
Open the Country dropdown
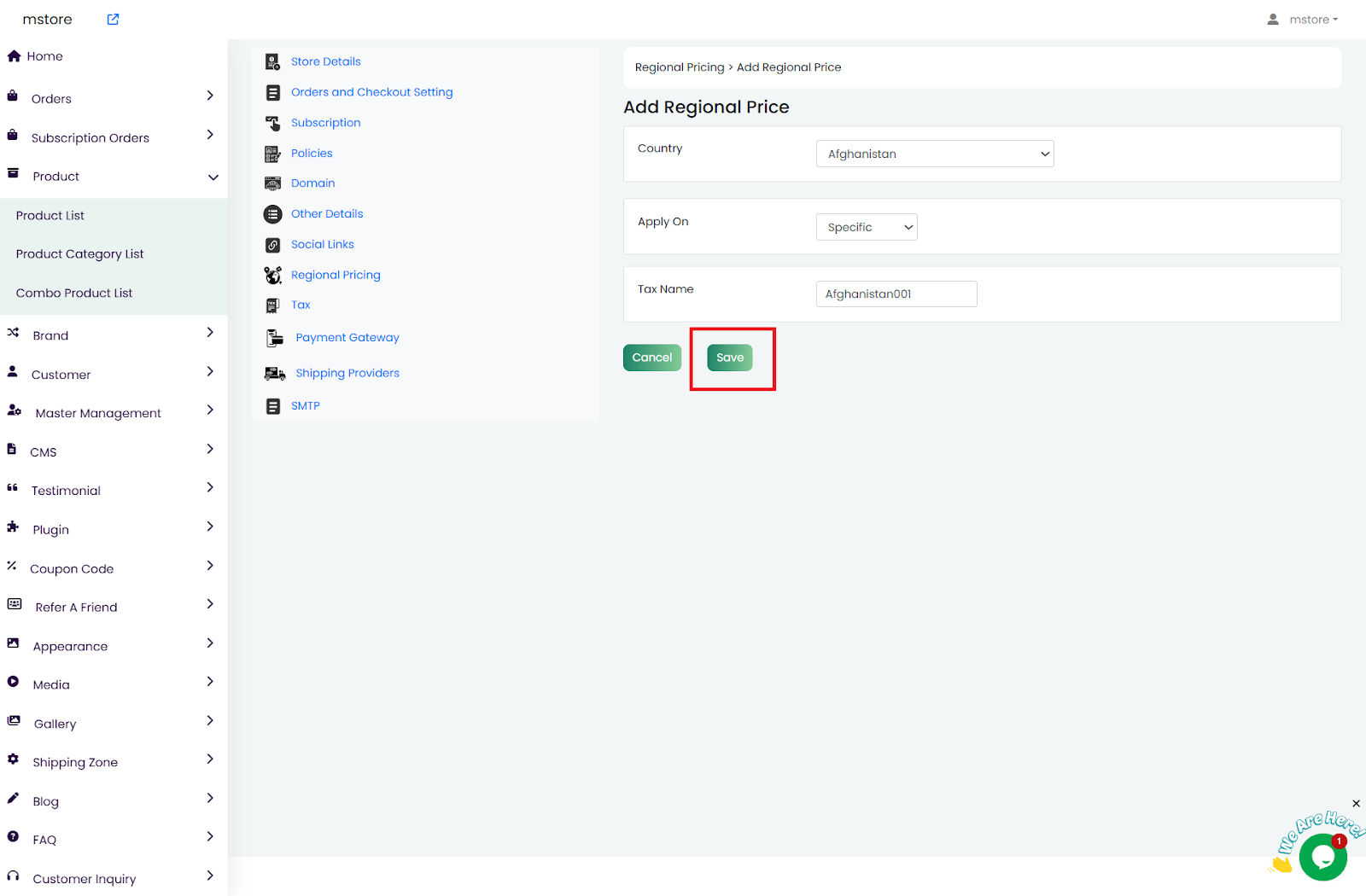pos(934,154)
